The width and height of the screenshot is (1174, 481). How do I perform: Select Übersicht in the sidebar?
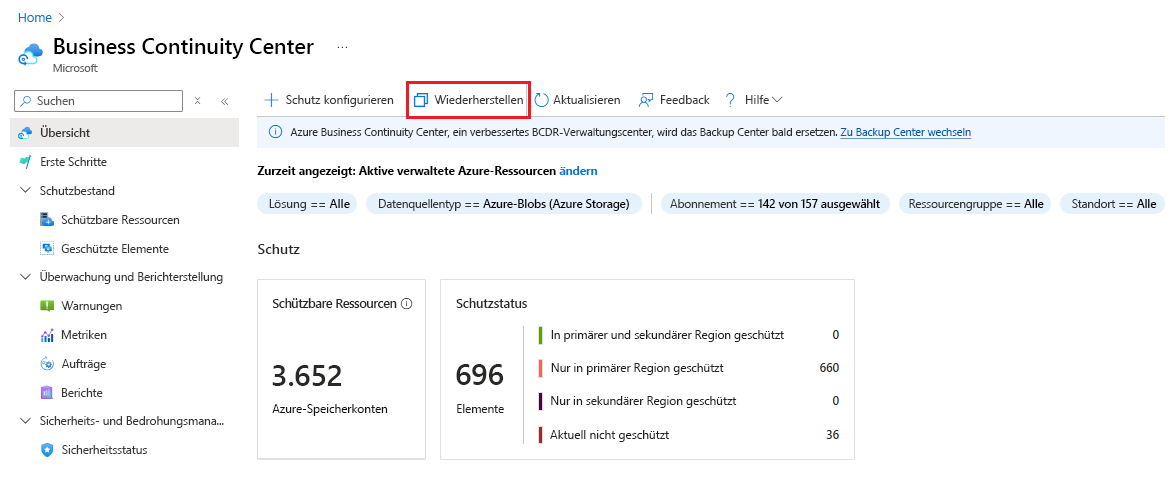[x=126, y=133]
